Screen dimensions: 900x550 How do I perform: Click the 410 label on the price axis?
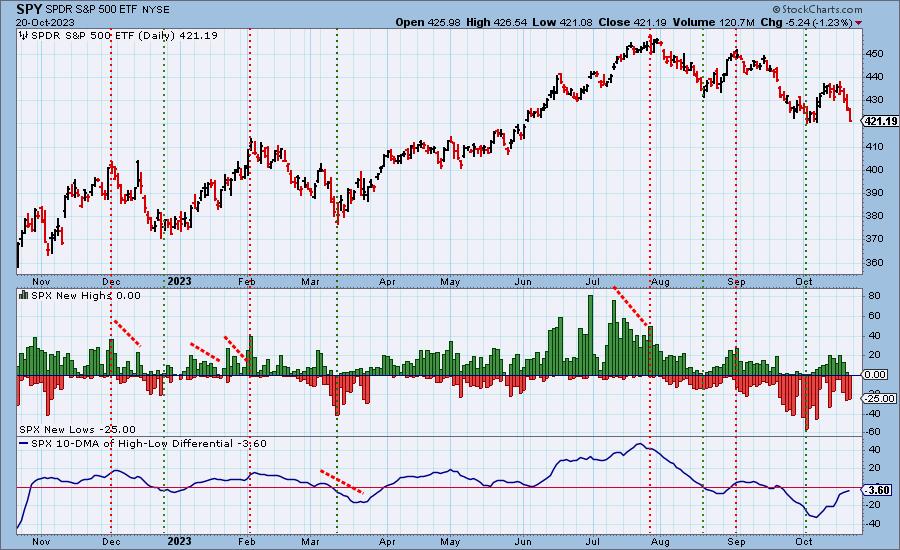point(875,146)
